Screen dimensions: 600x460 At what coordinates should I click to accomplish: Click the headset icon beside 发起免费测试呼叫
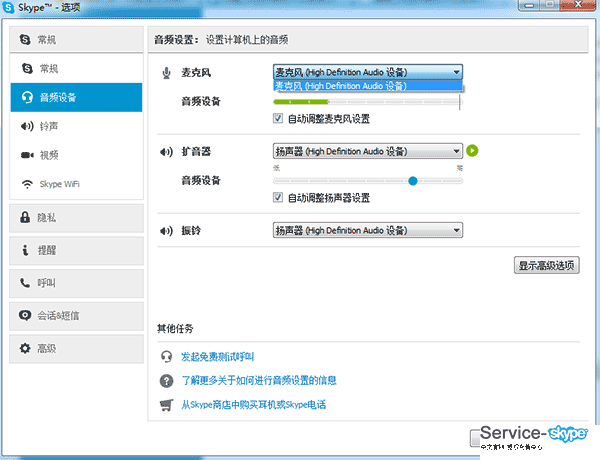pyautogui.click(x=166, y=357)
